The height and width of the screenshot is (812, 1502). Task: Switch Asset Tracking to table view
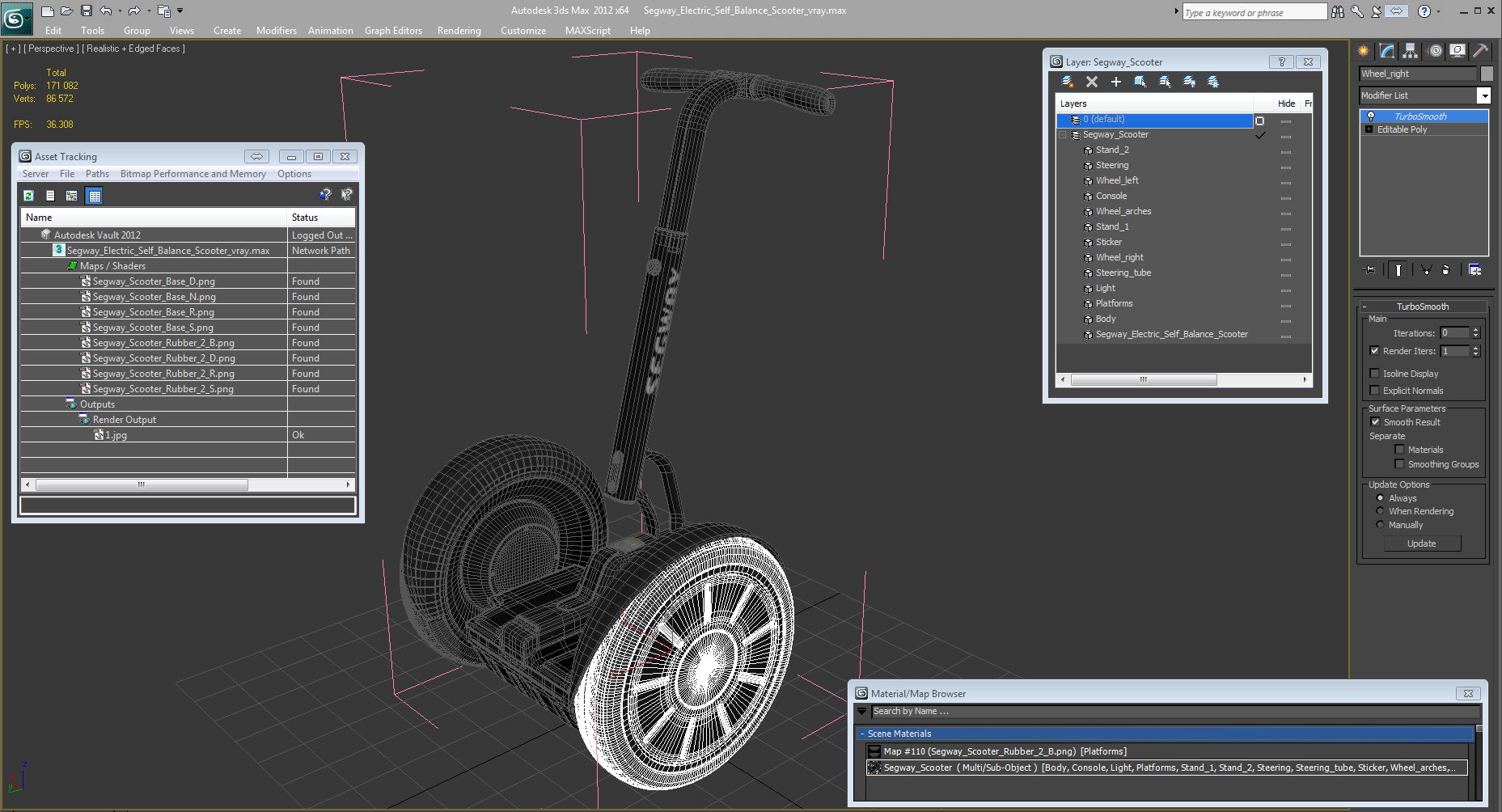[x=95, y=195]
